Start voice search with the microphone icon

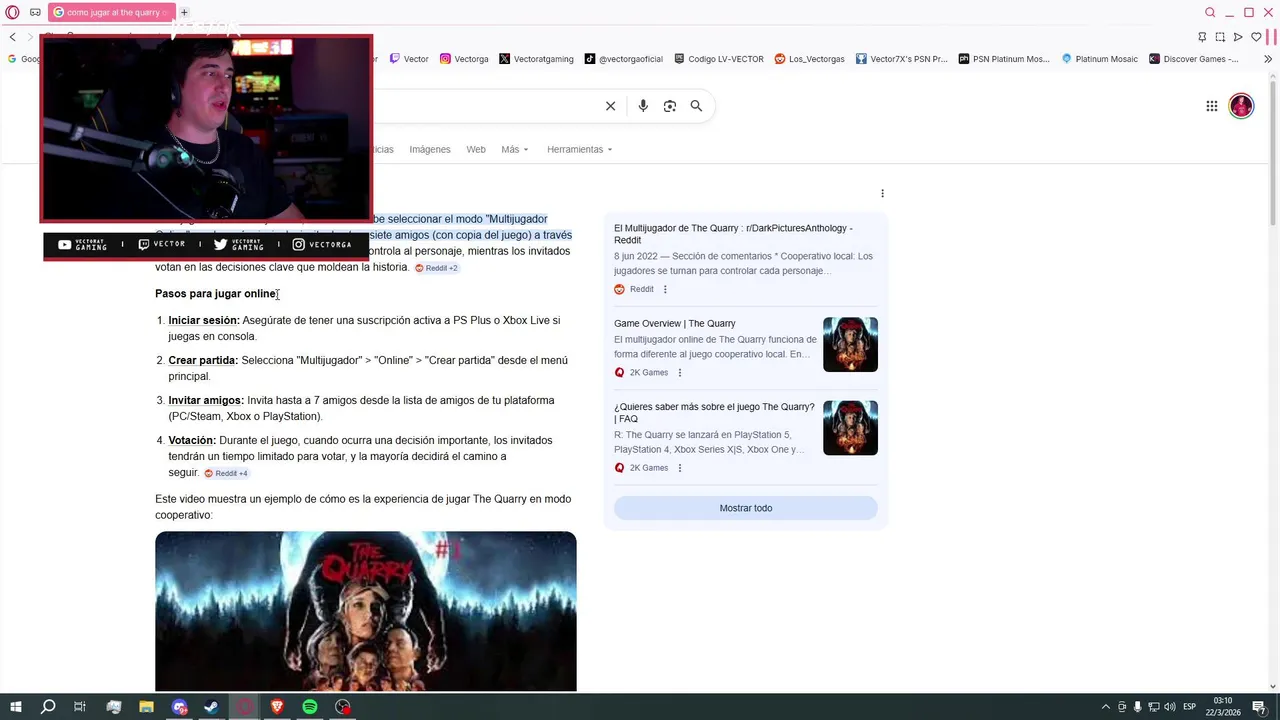click(643, 106)
